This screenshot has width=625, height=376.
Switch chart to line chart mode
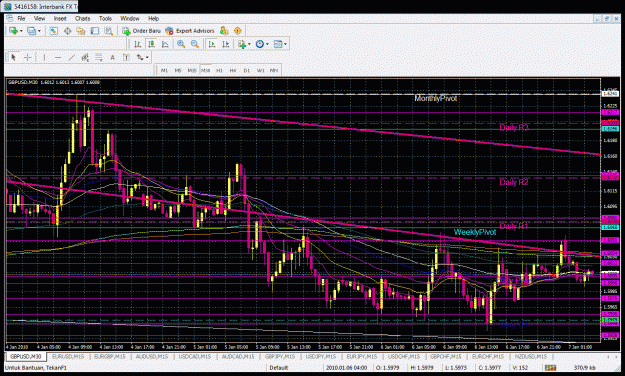165,44
